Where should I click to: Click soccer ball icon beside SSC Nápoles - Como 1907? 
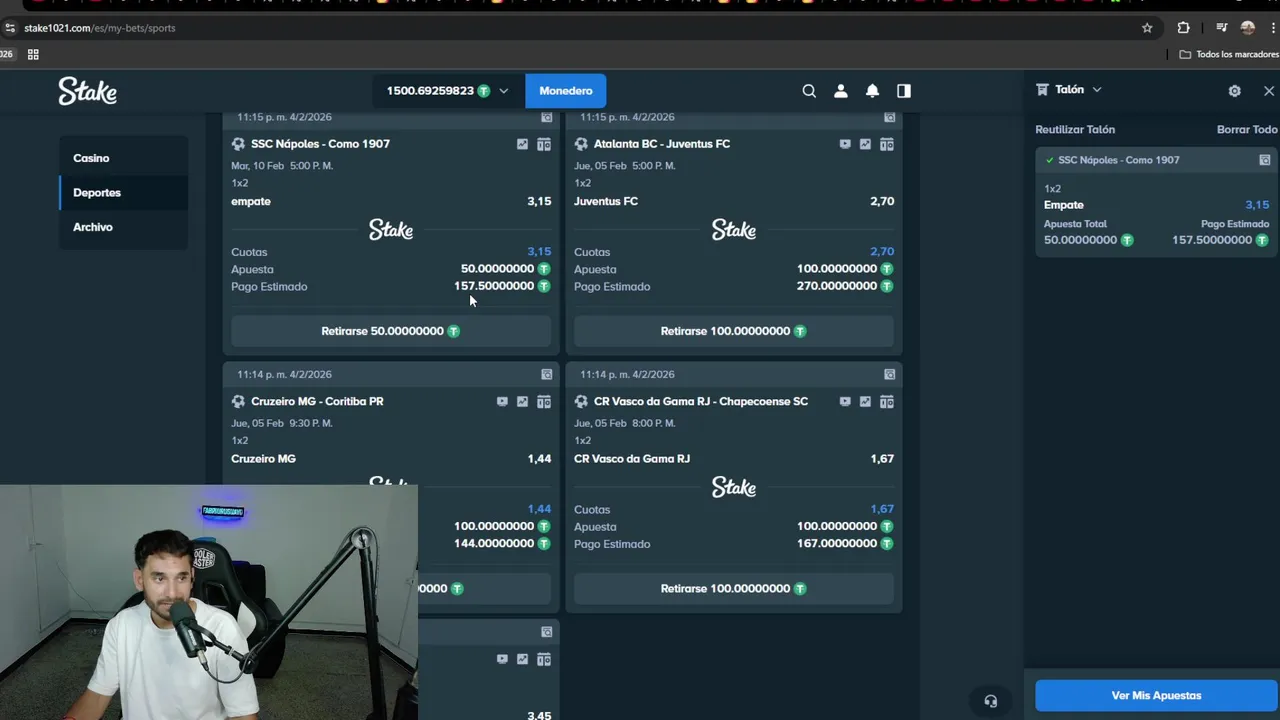pos(238,144)
